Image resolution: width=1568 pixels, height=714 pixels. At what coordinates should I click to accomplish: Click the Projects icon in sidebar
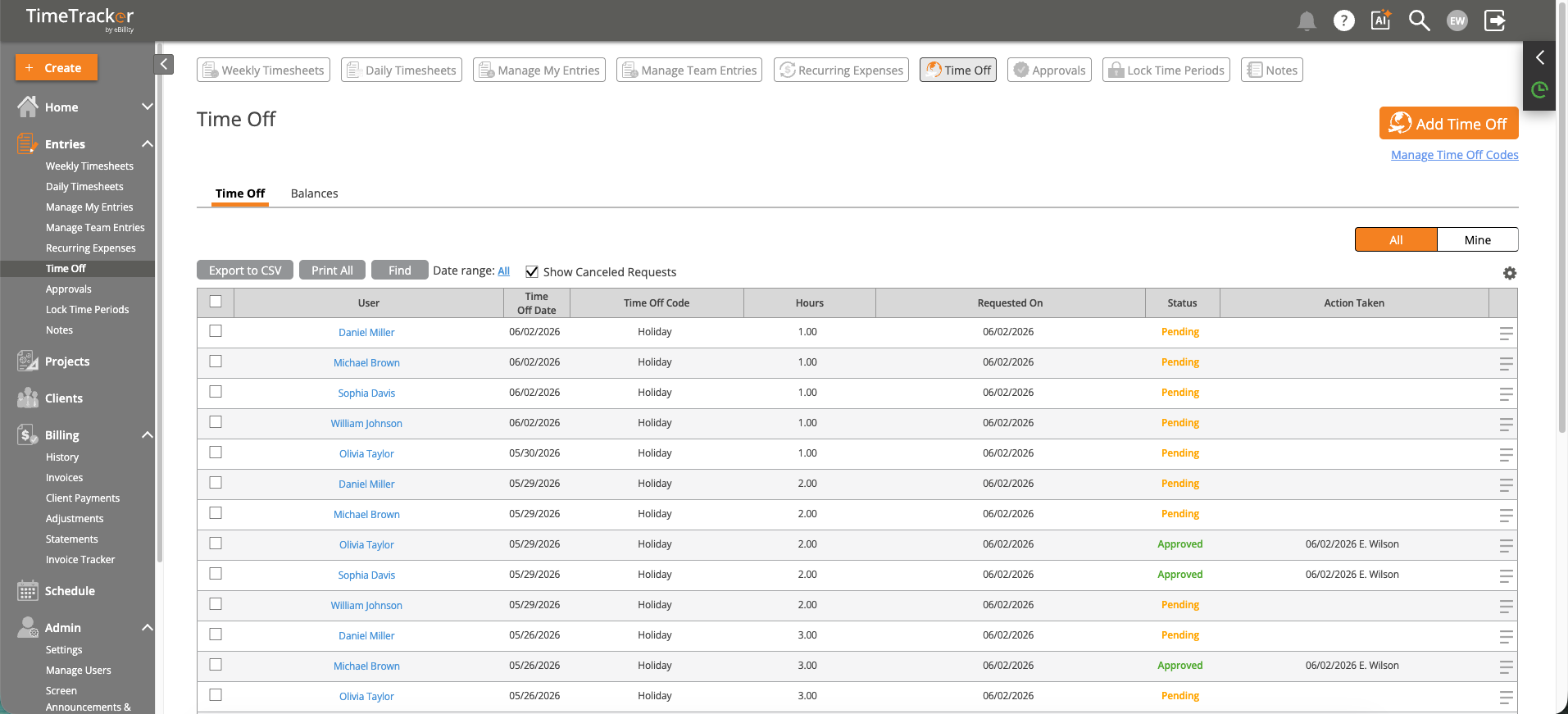point(28,361)
